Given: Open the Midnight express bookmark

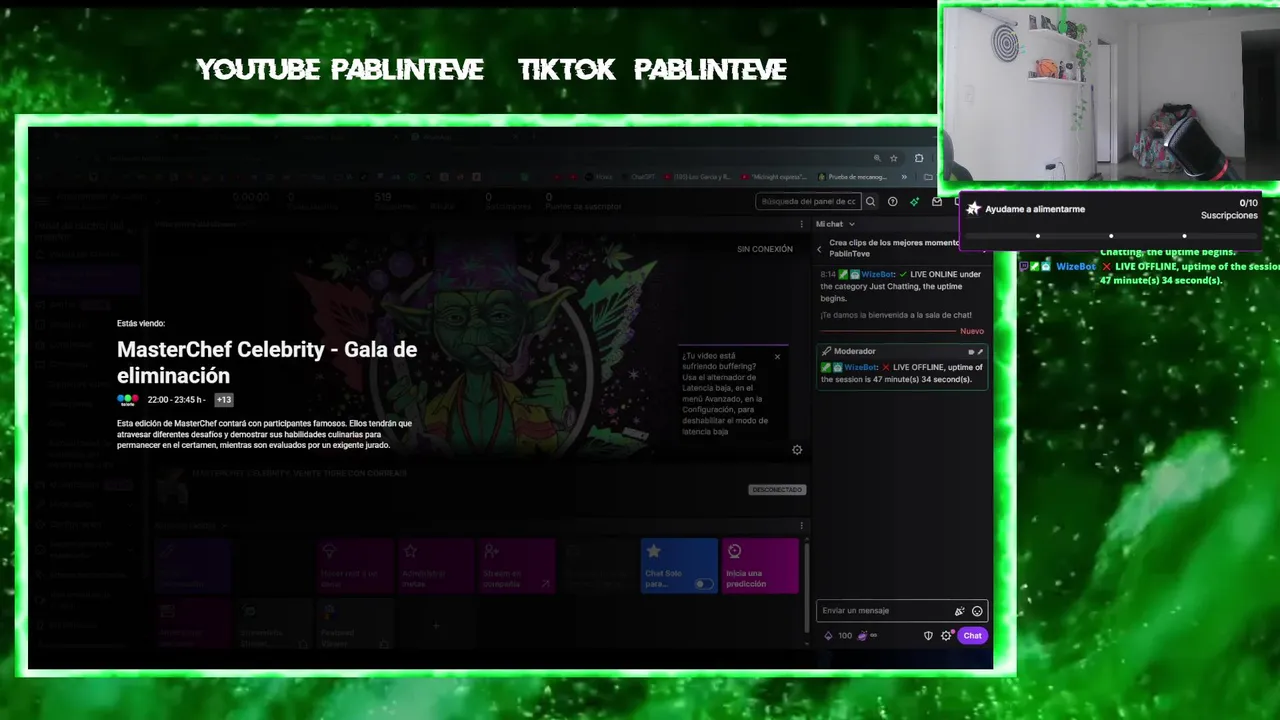Looking at the screenshot, I should coord(774,177).
